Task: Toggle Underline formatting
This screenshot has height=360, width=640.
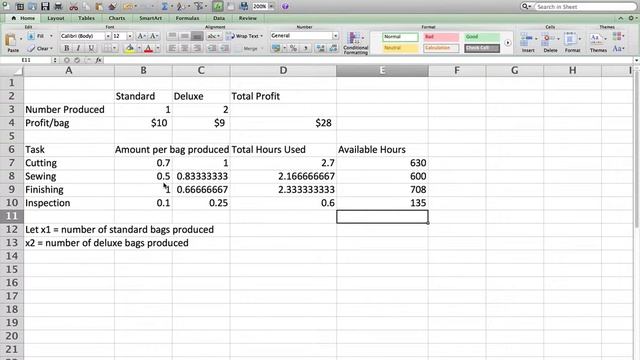Action: pyautogui.click(x=91, y=48)
